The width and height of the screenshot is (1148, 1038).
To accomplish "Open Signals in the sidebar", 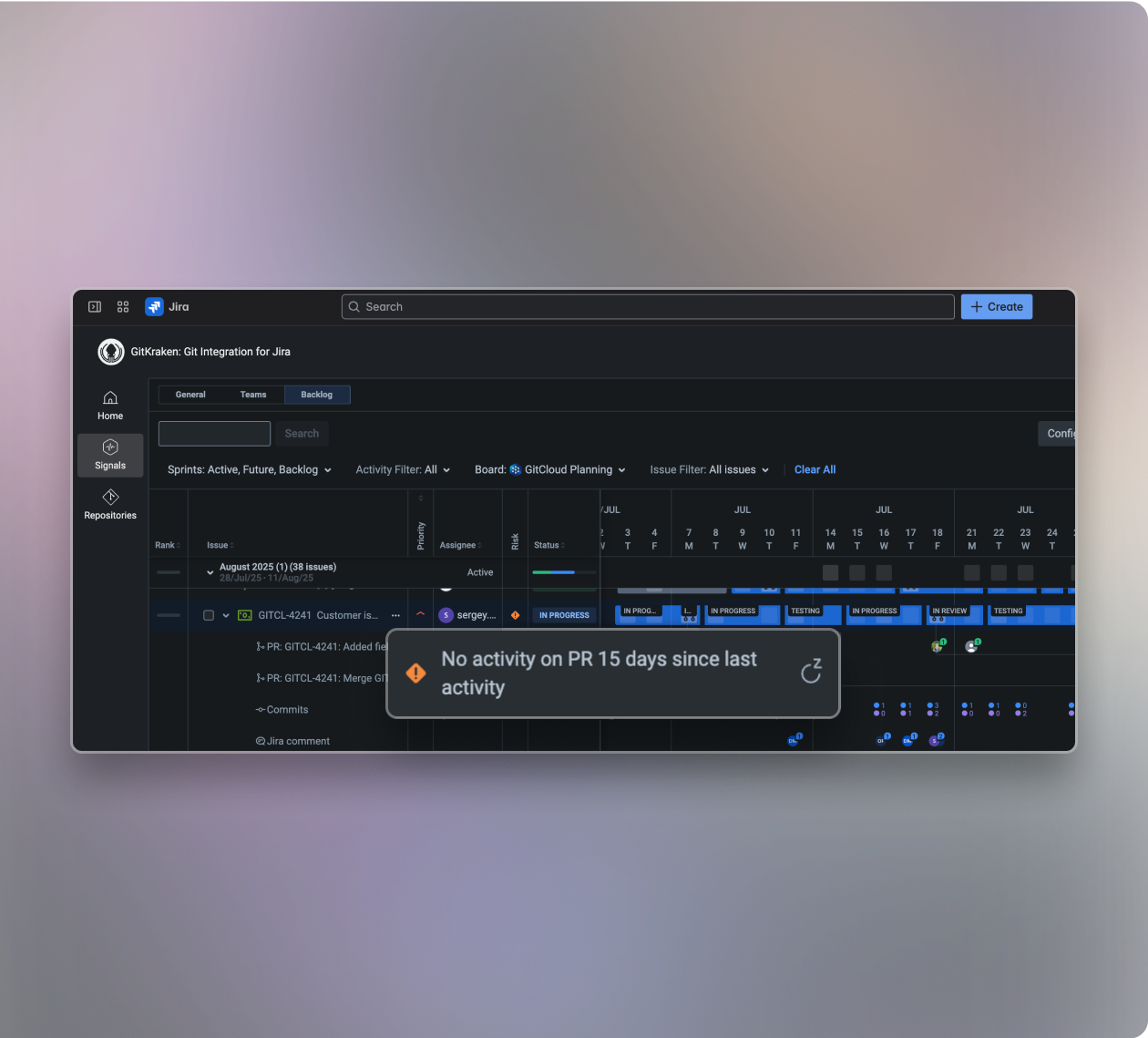I will (x=110, y=455).
